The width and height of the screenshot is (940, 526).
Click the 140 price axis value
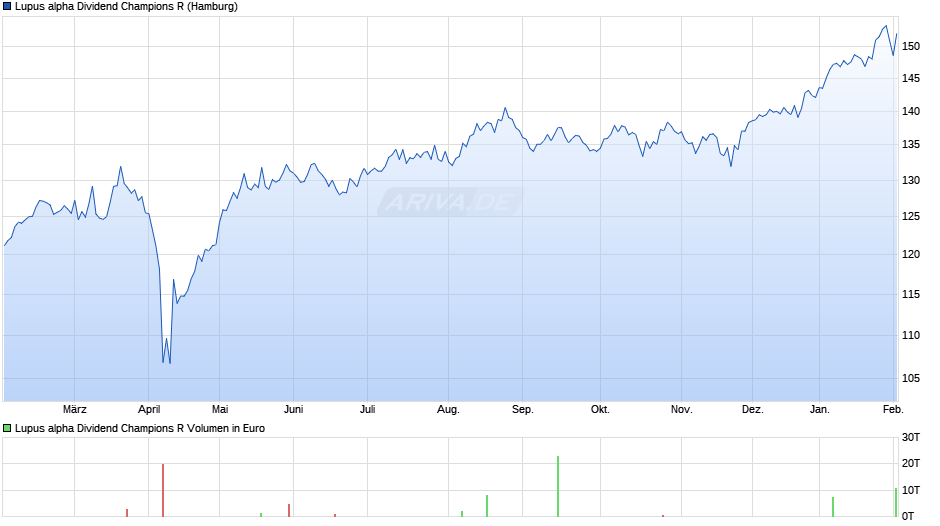click(911, 111)
